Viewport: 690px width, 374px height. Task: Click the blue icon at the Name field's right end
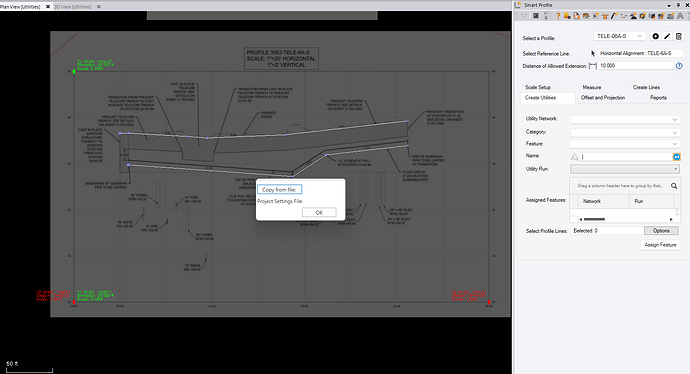[676, 157]
